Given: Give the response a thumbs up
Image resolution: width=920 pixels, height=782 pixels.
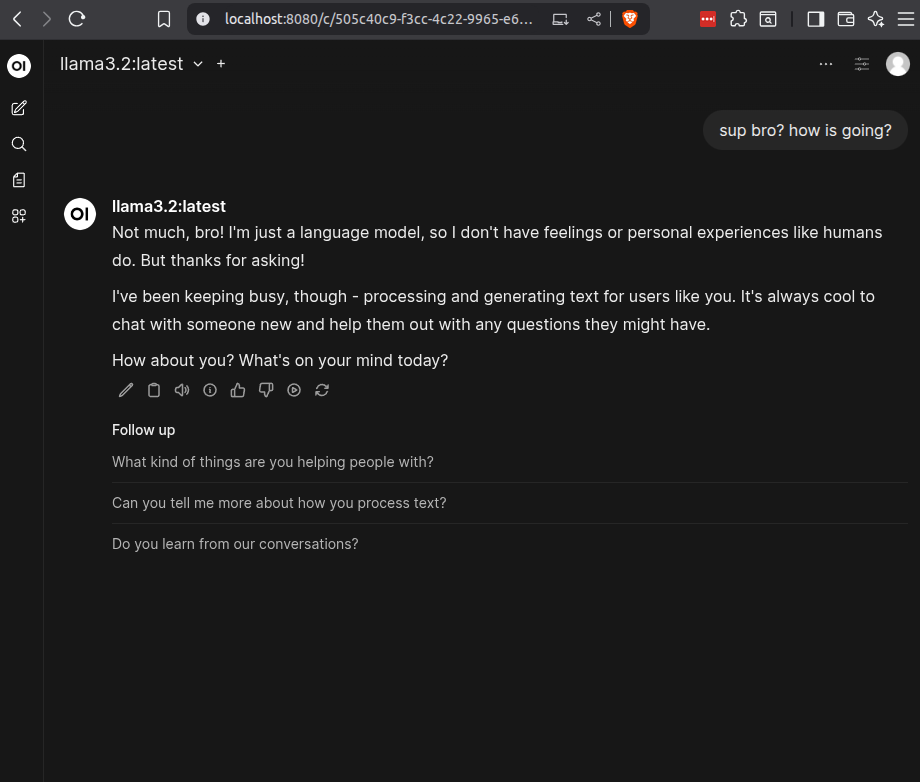Looking at the screenshot, I should [x=238, y=391].
